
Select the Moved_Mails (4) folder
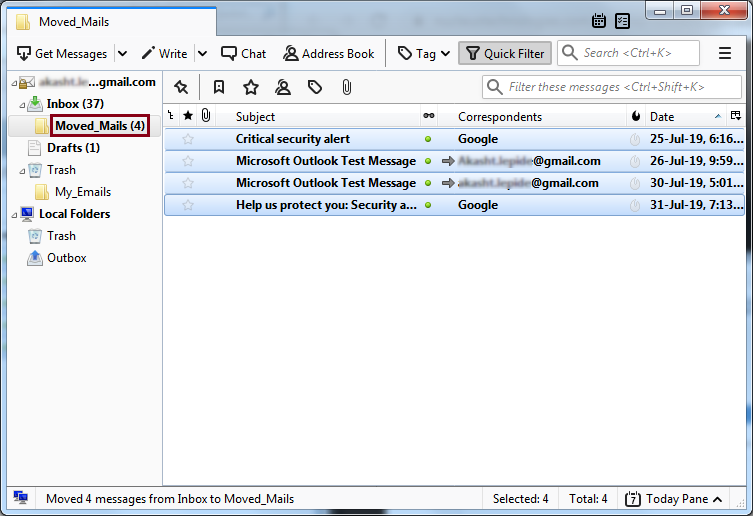click(100, 126)
